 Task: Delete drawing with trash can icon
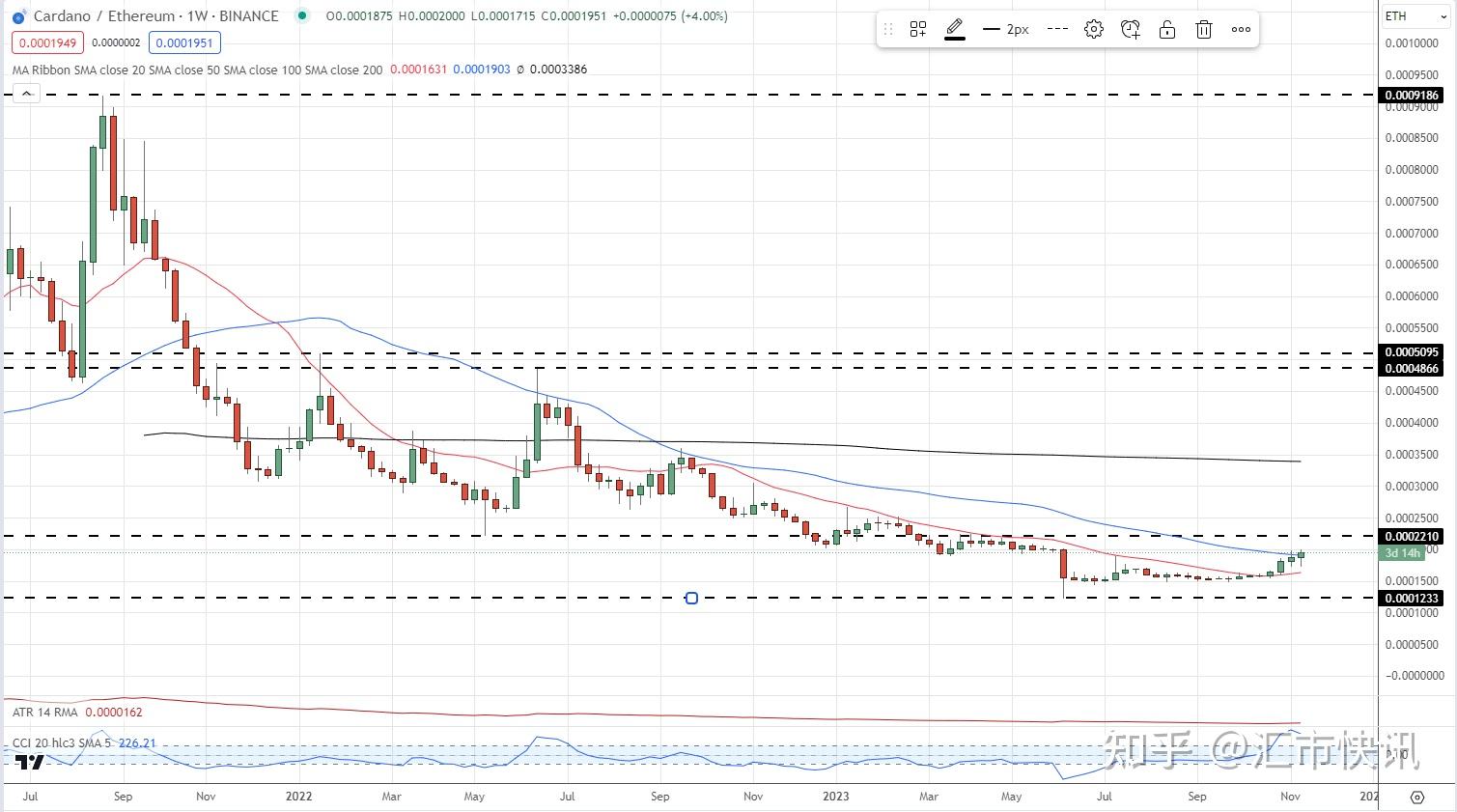(1204, 30)
